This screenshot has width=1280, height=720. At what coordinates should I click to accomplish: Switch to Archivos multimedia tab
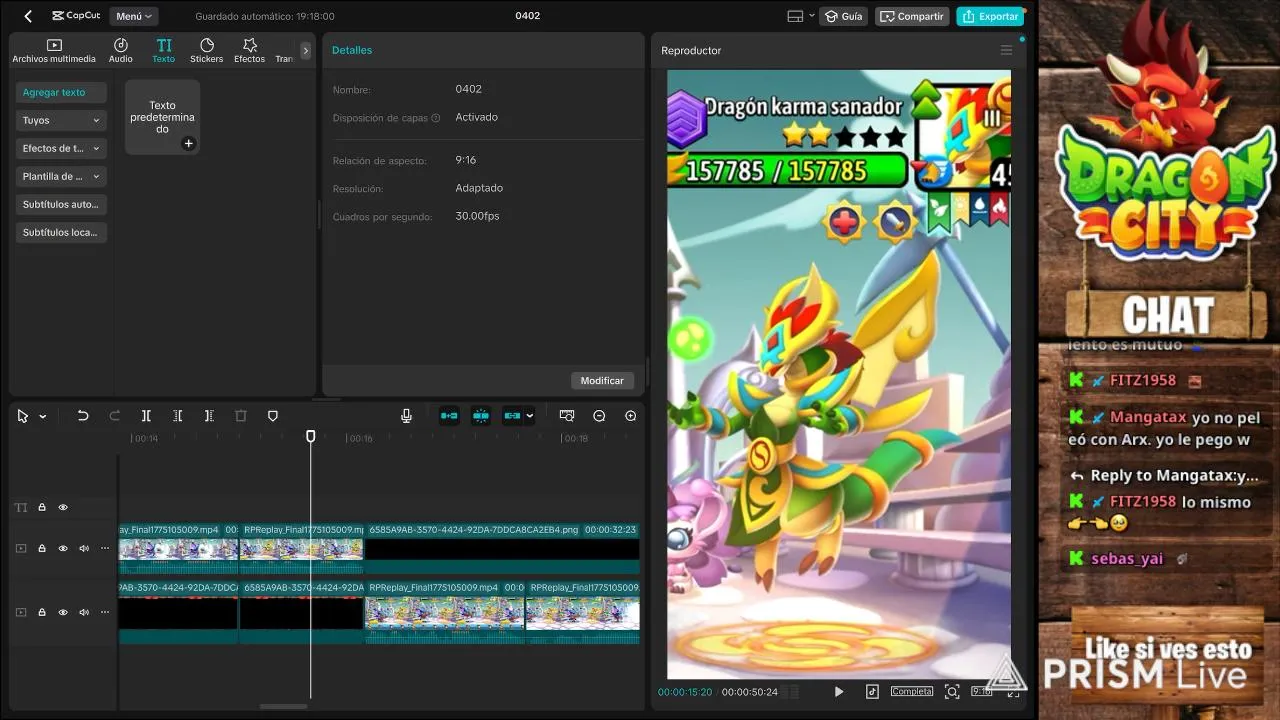tap(54, 51)
